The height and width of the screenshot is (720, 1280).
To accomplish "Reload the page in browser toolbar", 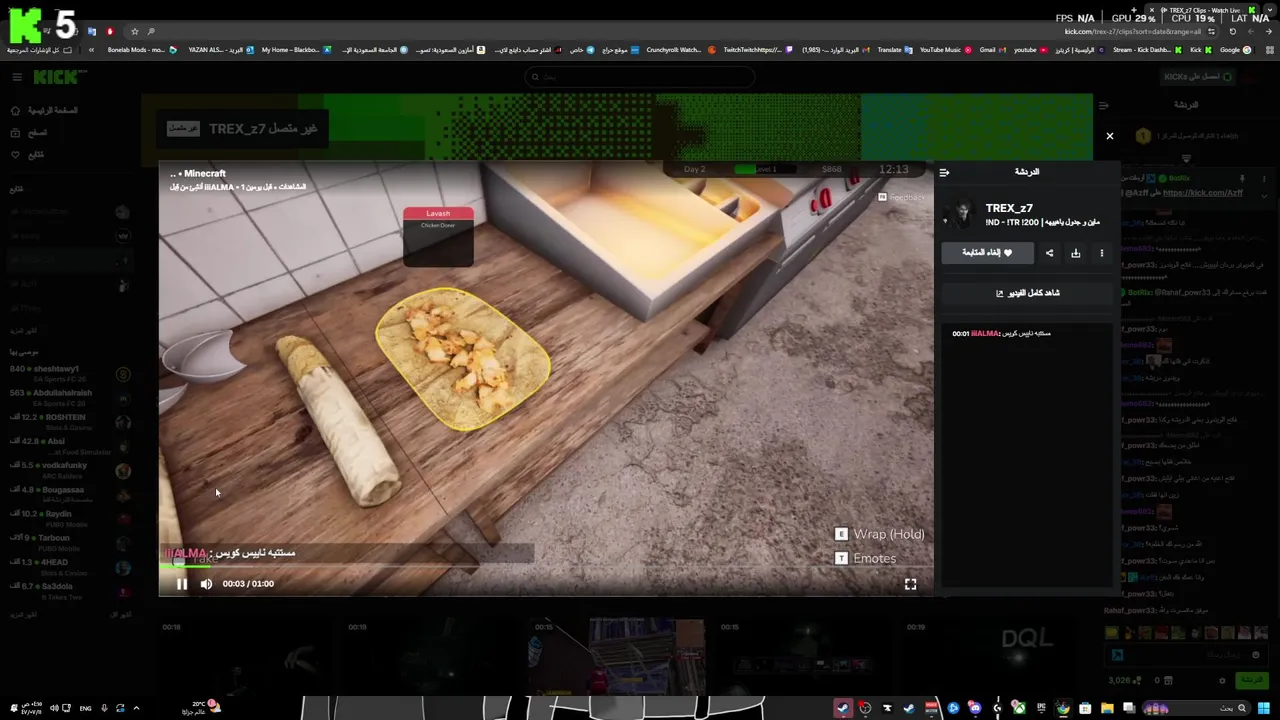I will [1232, 31].
